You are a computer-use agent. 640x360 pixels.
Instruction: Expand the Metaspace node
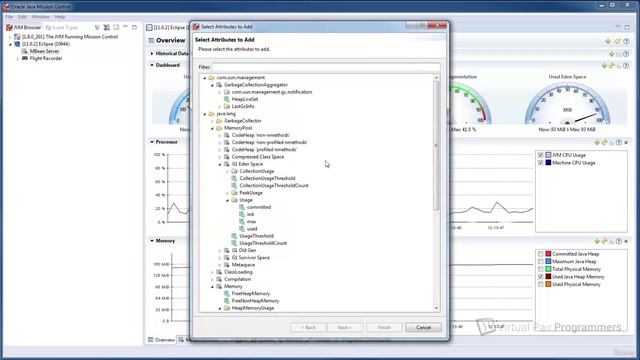tap(220, 265)
